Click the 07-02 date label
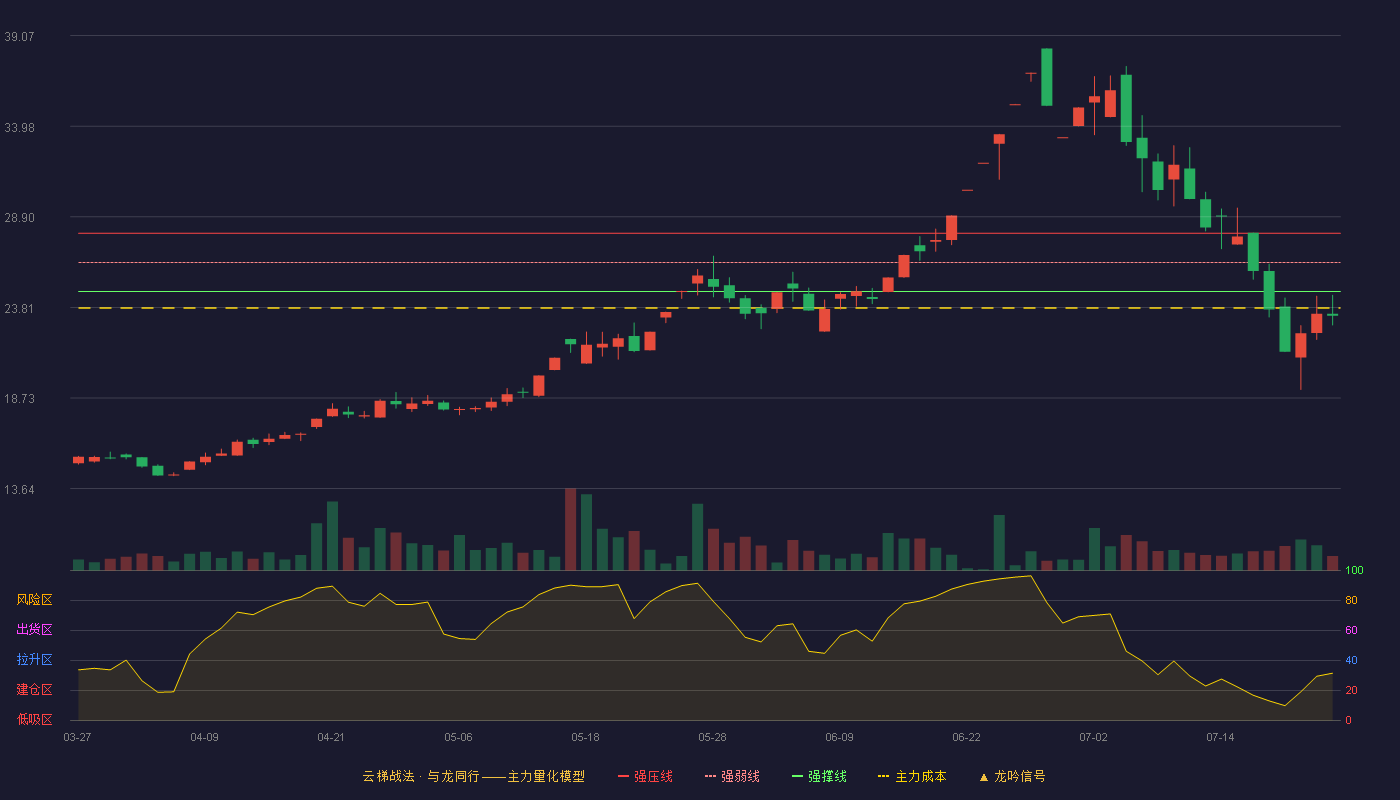Viewport: 1400px width, 800px height. (1093, 737)
